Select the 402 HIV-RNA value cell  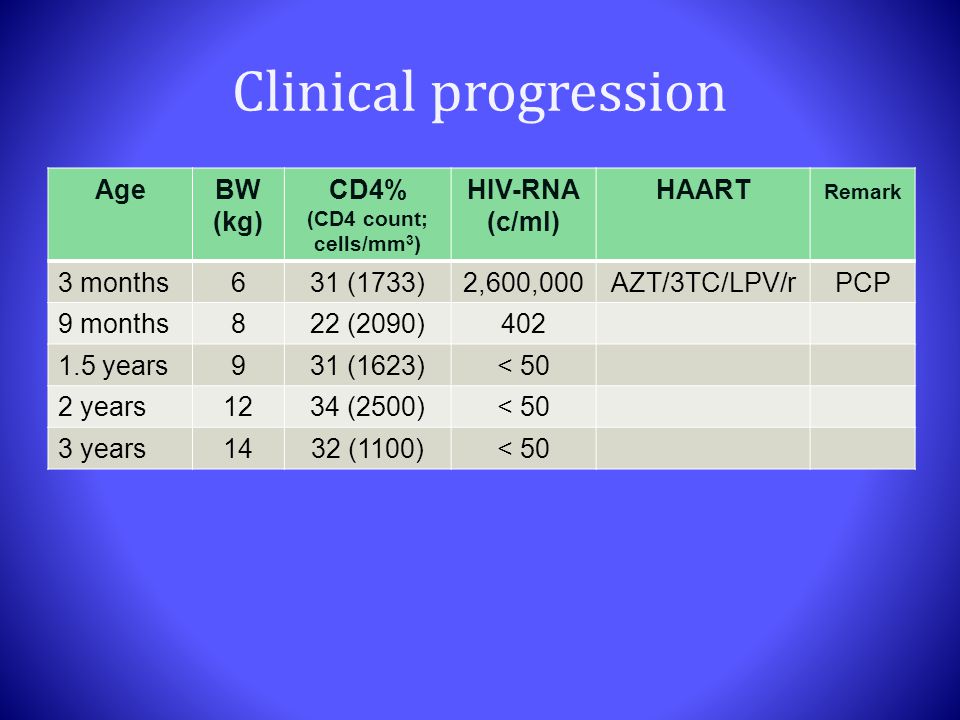click(523, 323)
